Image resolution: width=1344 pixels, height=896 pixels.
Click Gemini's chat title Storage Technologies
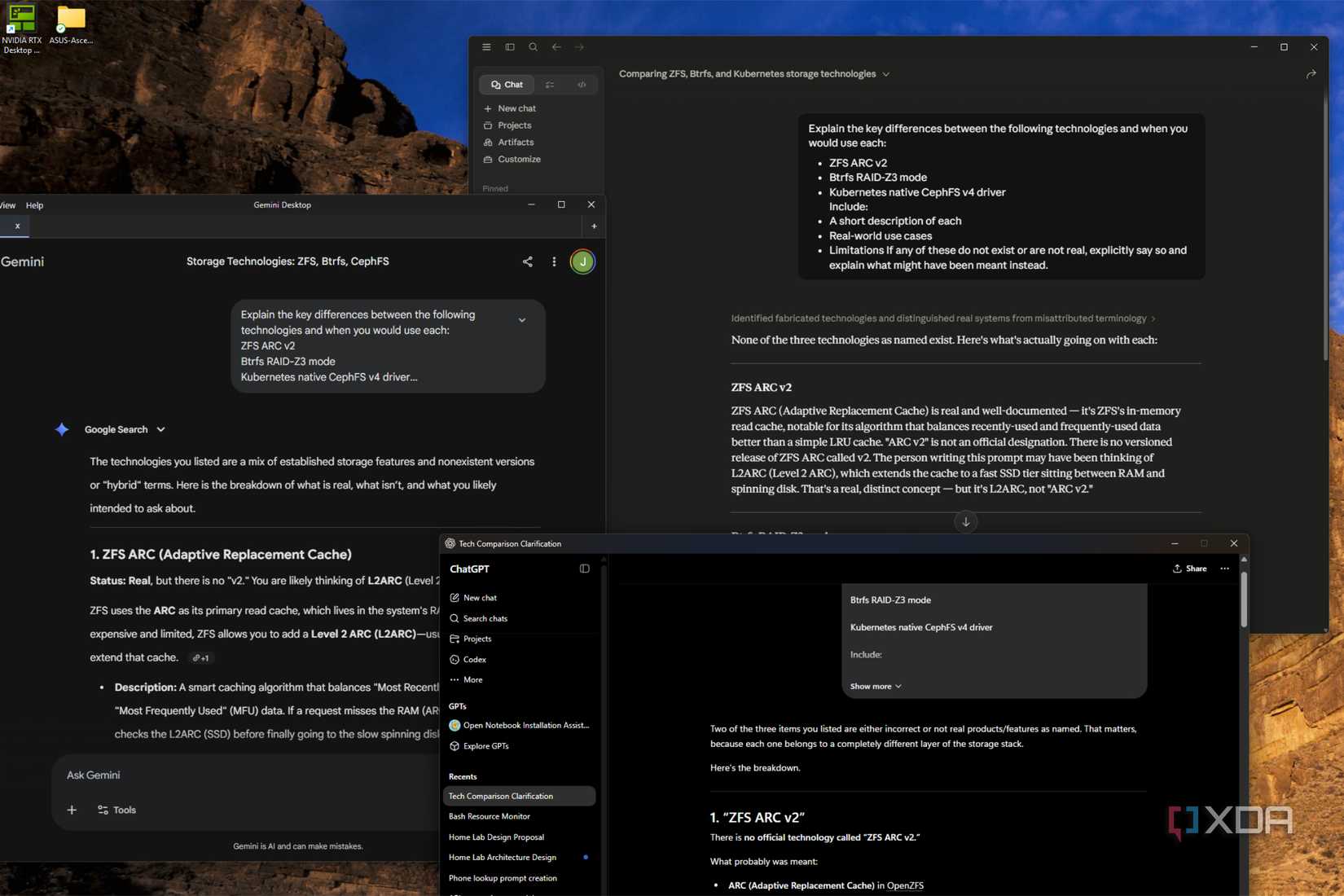coord(288,261)
